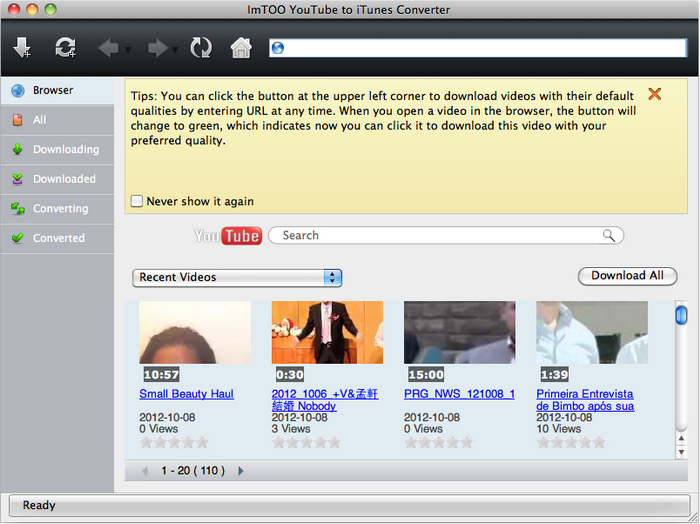This screenshot has width=700, height=524.
Task: Enable Never show it again checkbox
Action: click(137, 201)
